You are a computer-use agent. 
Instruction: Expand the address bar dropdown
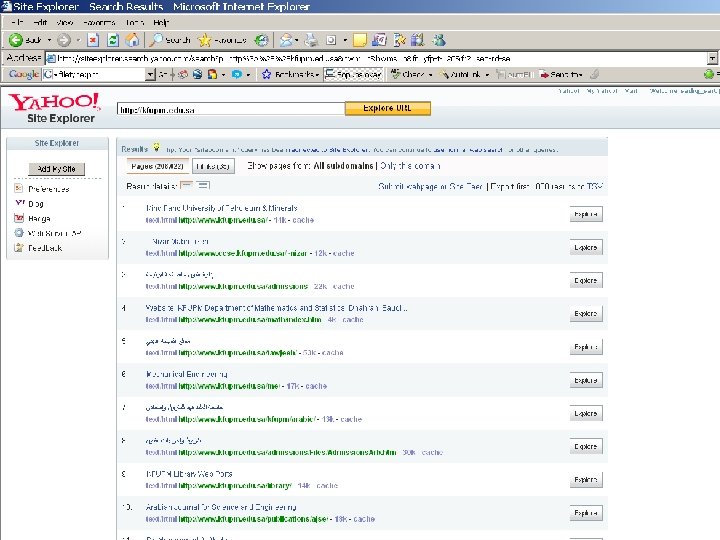tap(712, 58)
